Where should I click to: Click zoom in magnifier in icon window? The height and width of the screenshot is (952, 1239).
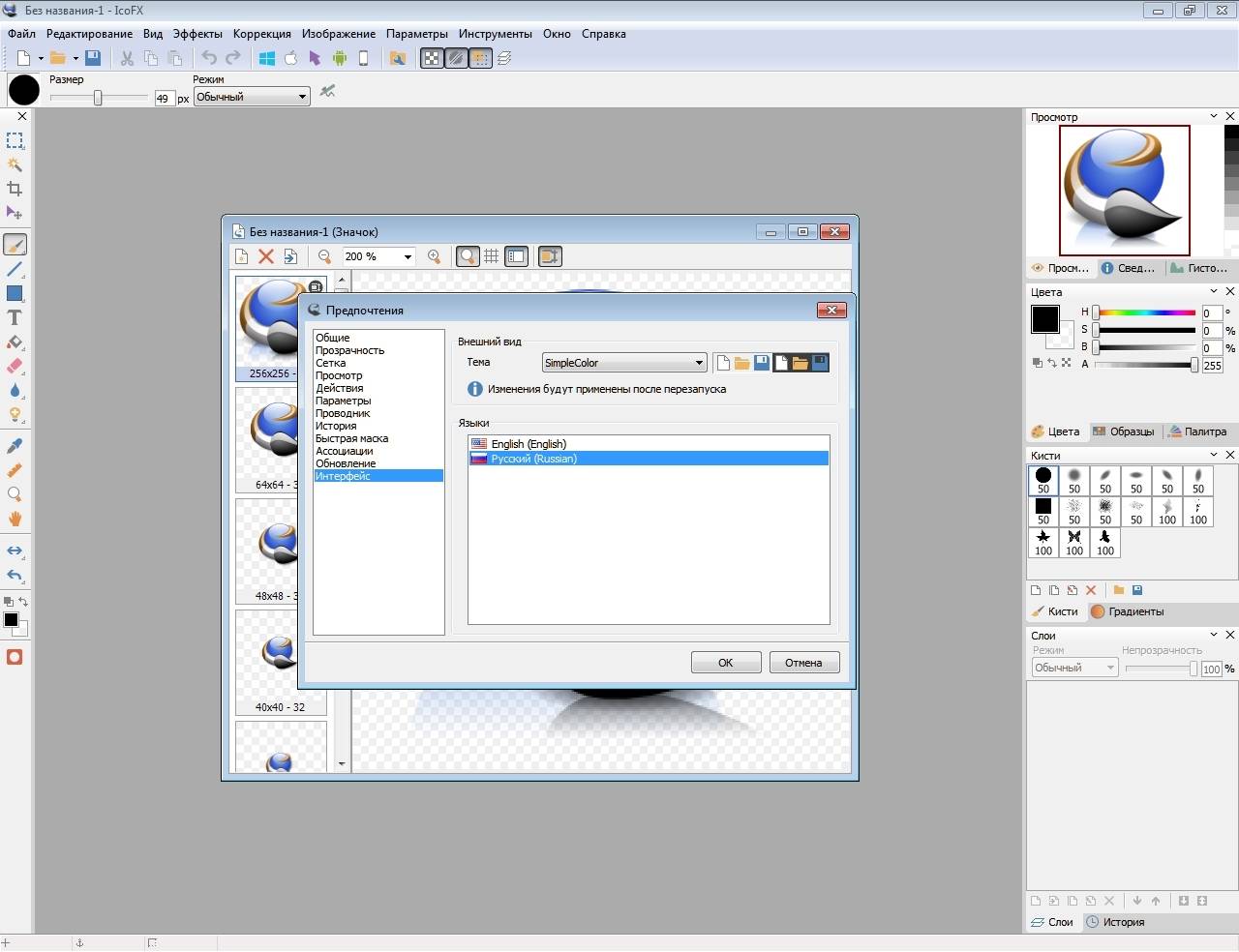pyautogui.click(x=435, y=256)
